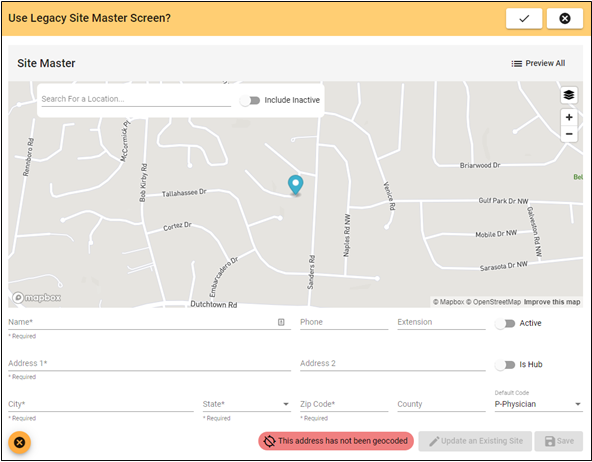Click the orange round close button
This screenshot has width=592, height=462.
tap(19, 442)
